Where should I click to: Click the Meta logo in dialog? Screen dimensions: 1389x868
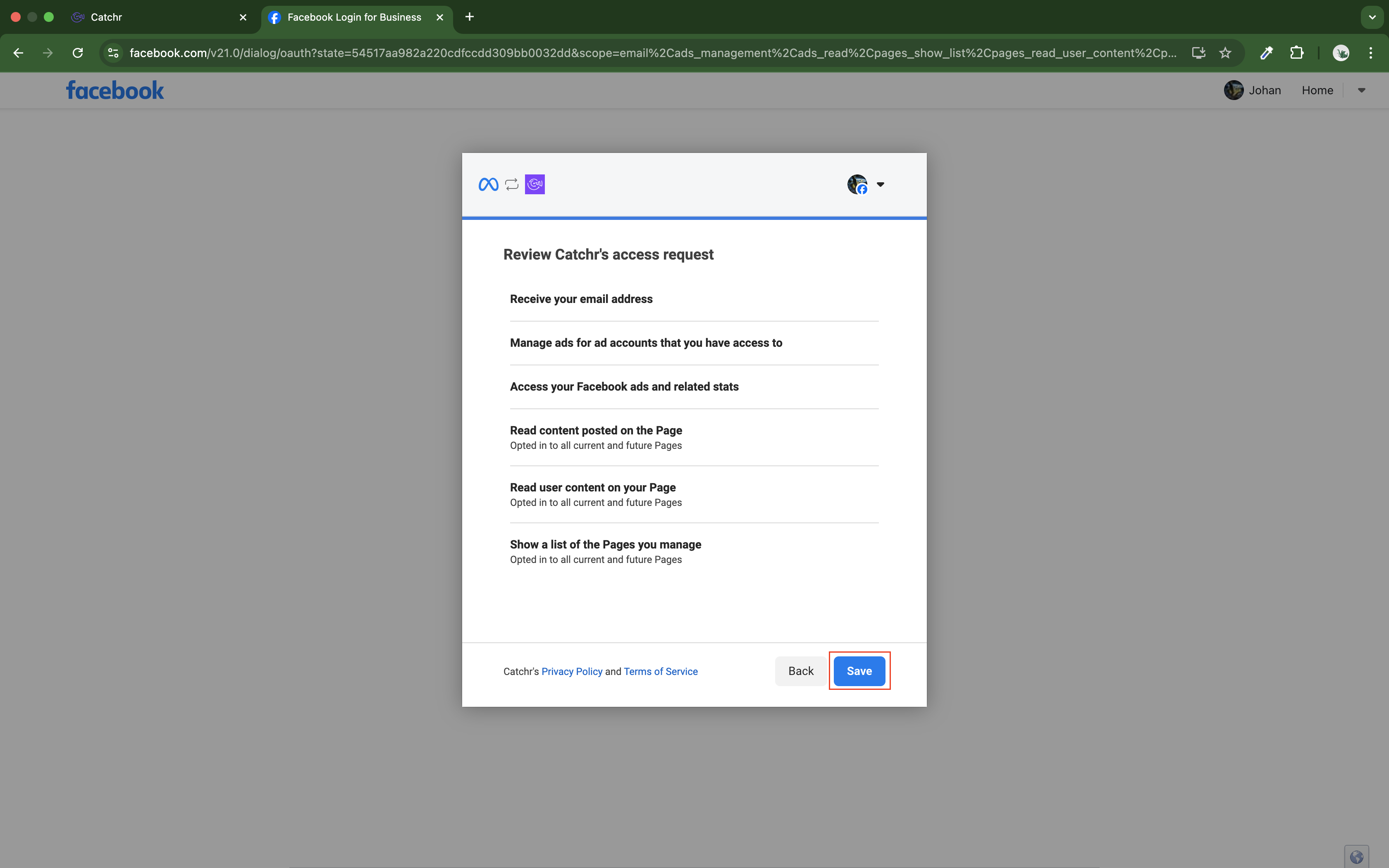point(489,184)
